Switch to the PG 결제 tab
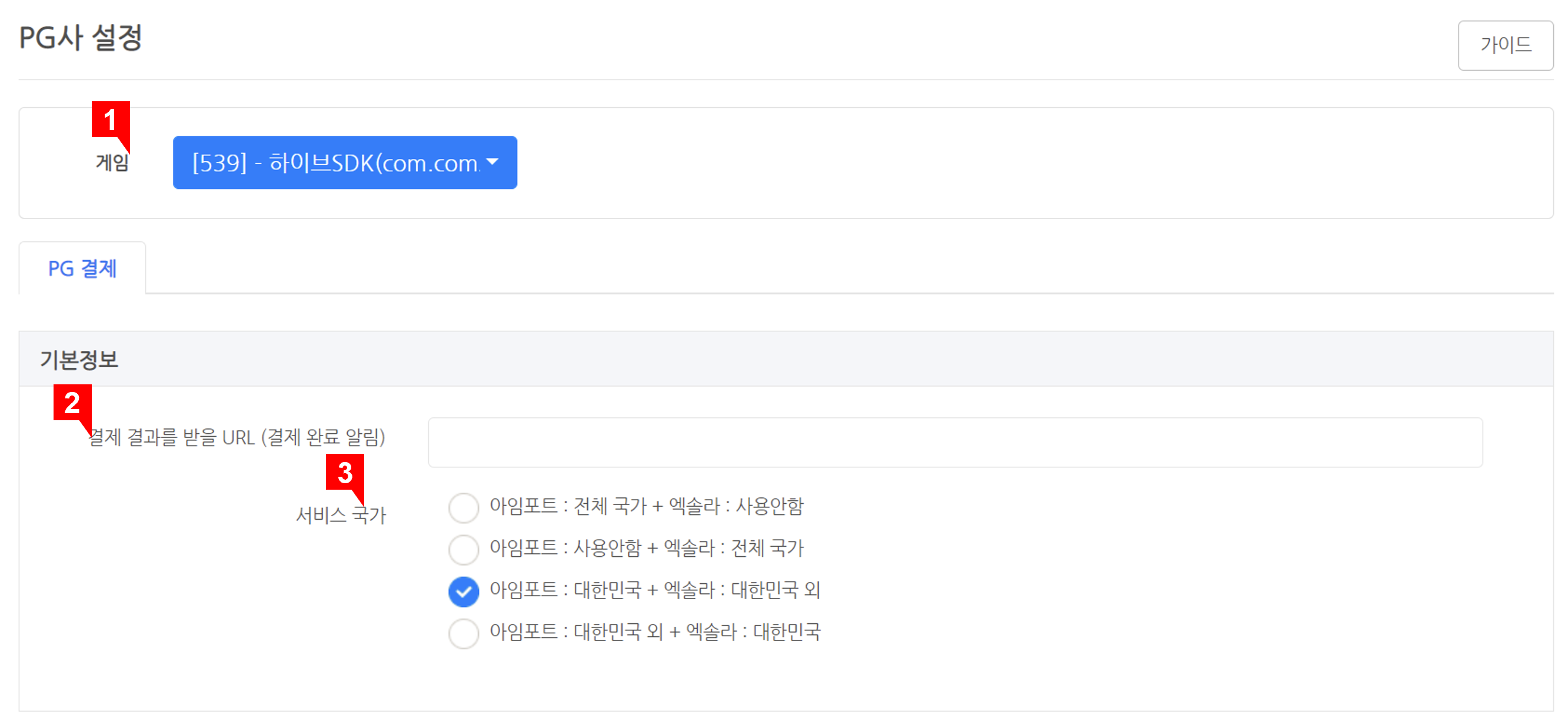This screenshot has height=721, width=1568. [83, 267]
